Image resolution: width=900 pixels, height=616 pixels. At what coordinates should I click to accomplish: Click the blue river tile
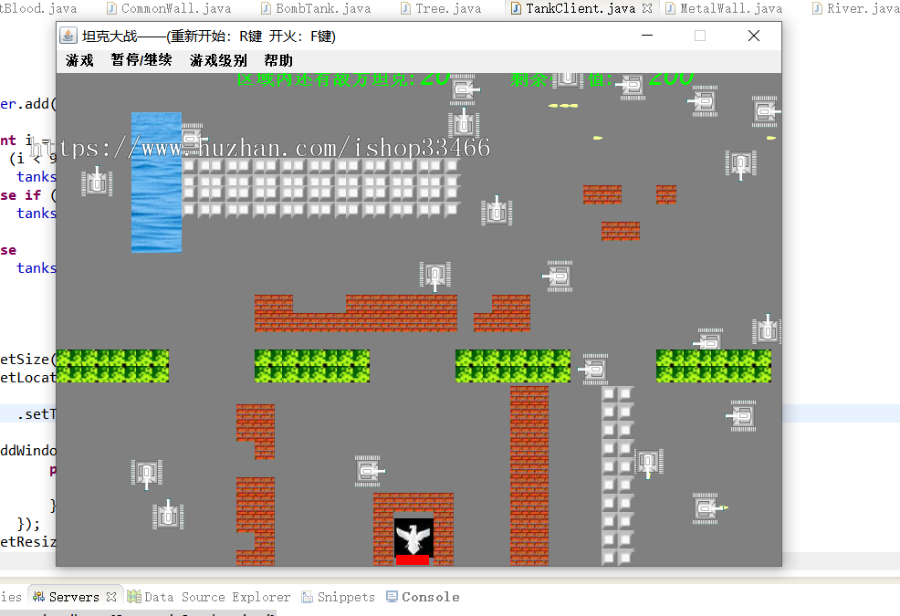point(156,182)
